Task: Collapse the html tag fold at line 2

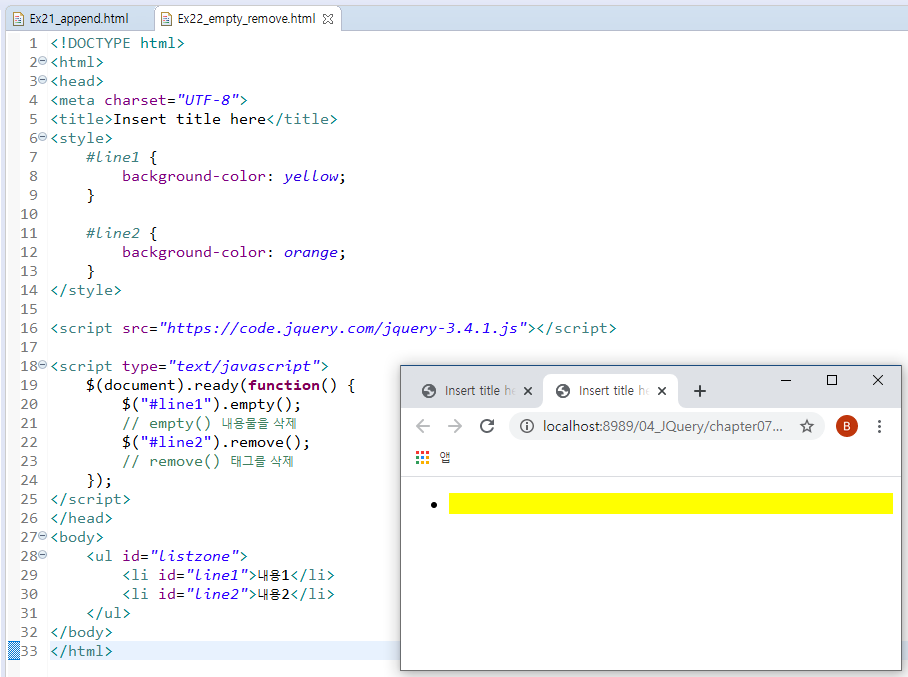Action: pyautogui.click(x=42, y=61)
